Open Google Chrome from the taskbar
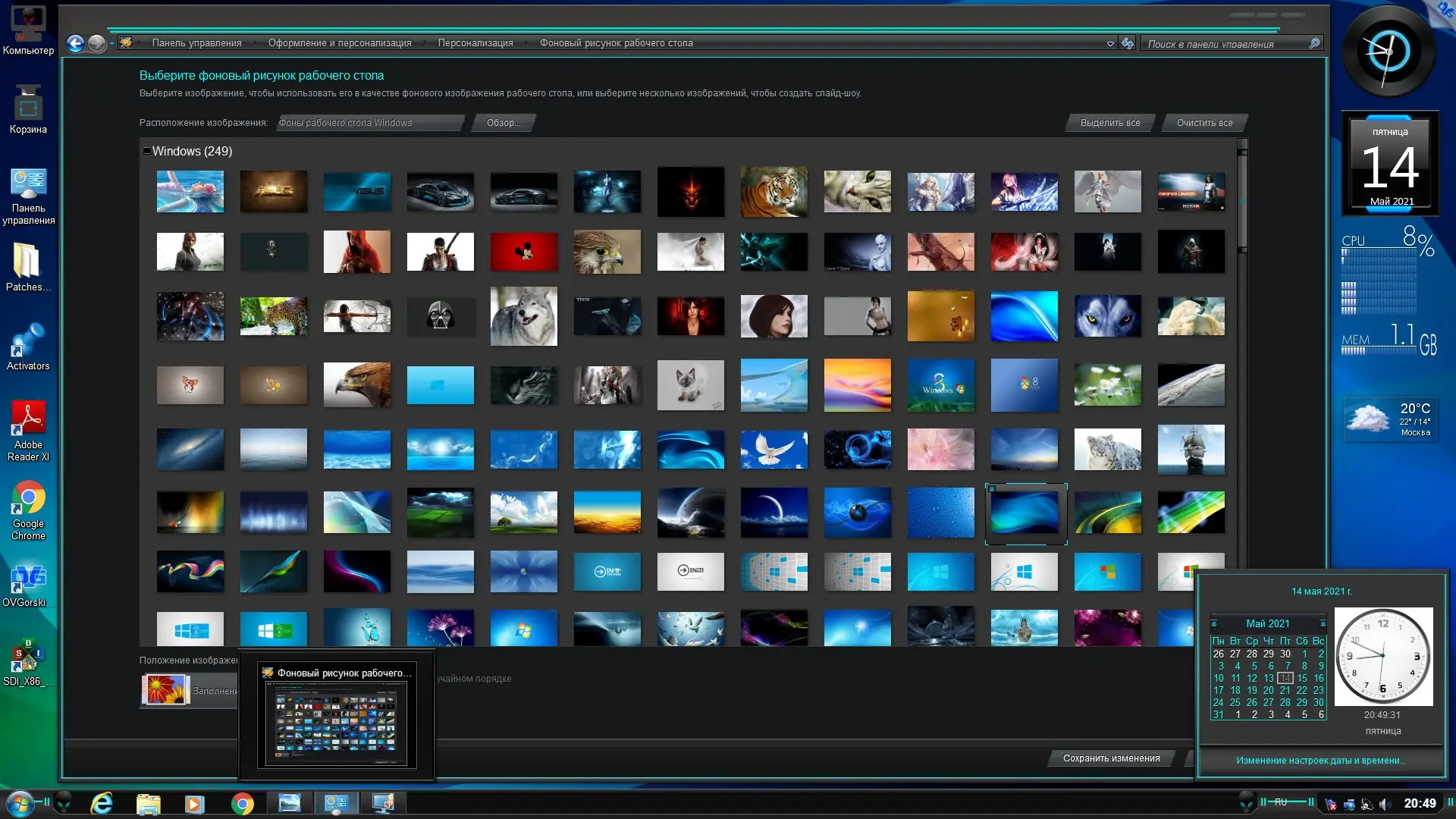1456x819 pixels. coord(242,803)
